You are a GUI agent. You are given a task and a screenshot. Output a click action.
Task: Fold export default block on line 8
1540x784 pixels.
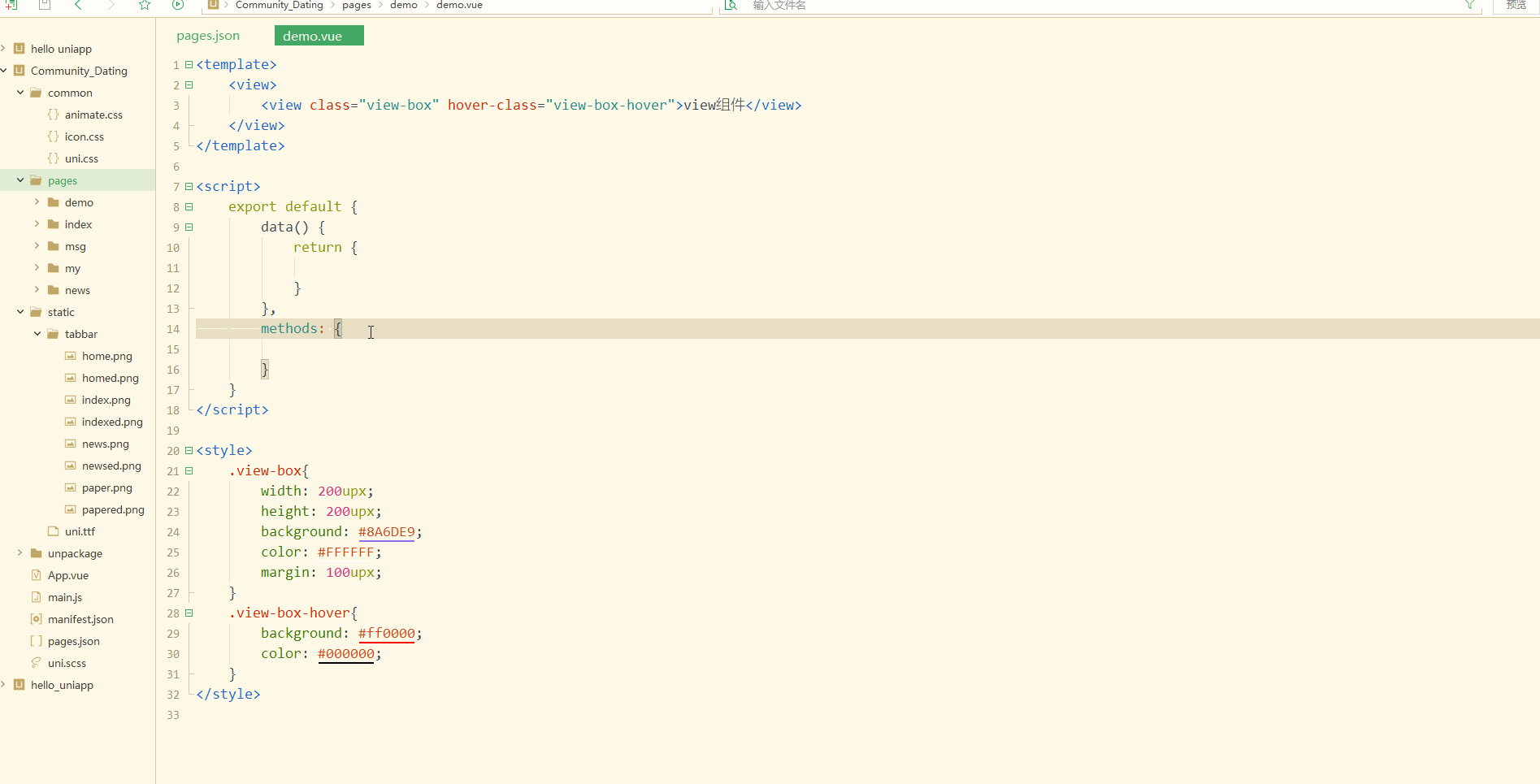pyautogui.click(x=189, y=206)
